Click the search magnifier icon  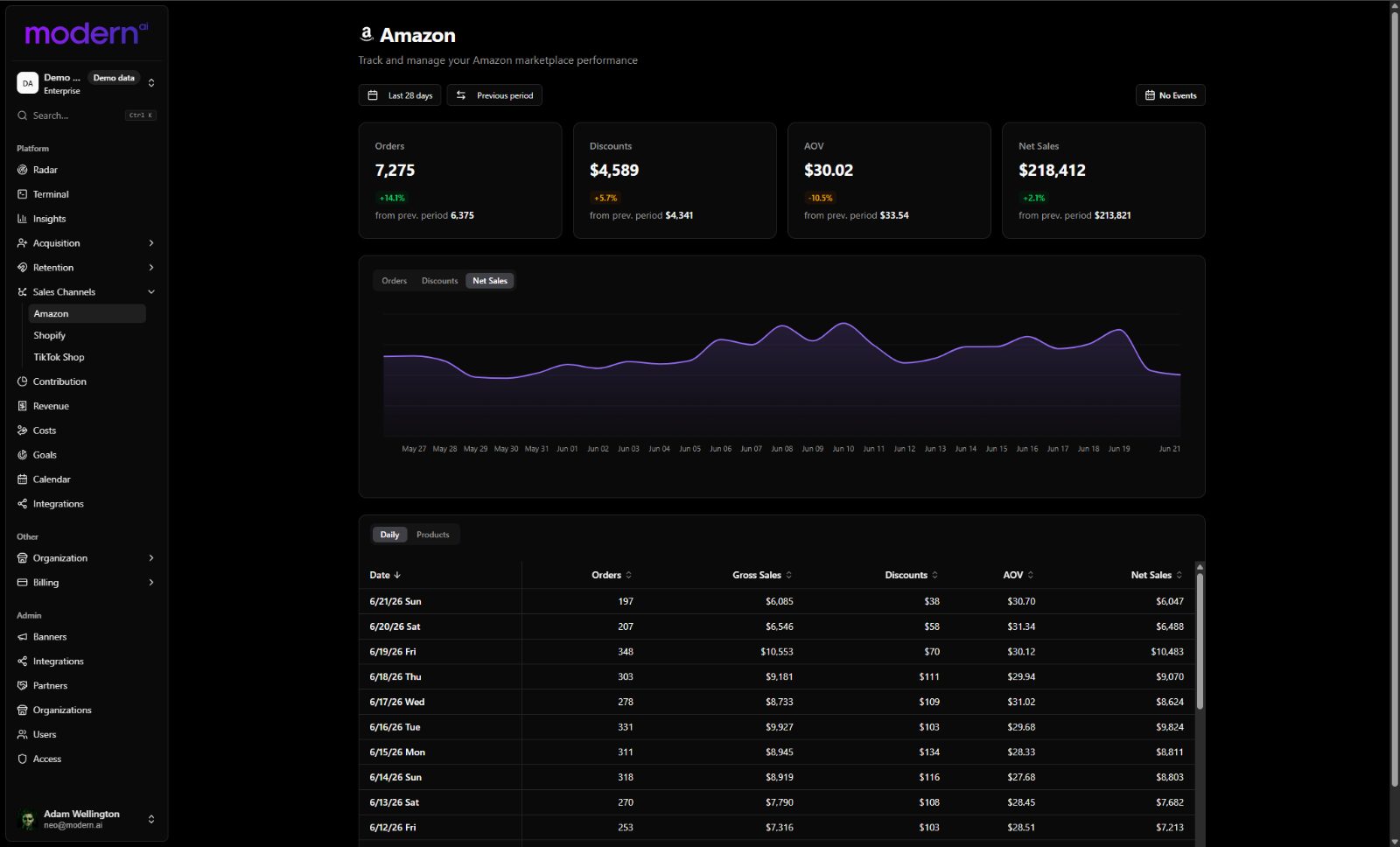(23, 115)
